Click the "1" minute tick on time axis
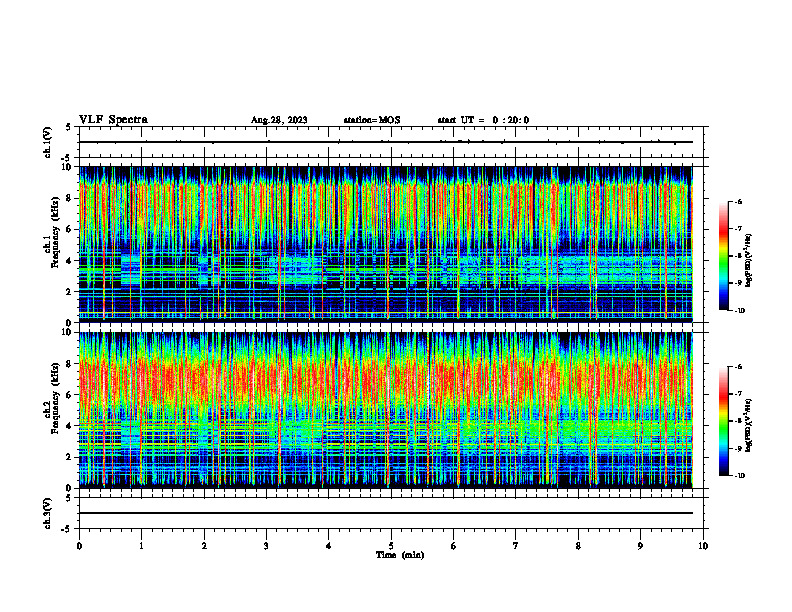This screenshot has width=792, height=612. tap(141, 546)
